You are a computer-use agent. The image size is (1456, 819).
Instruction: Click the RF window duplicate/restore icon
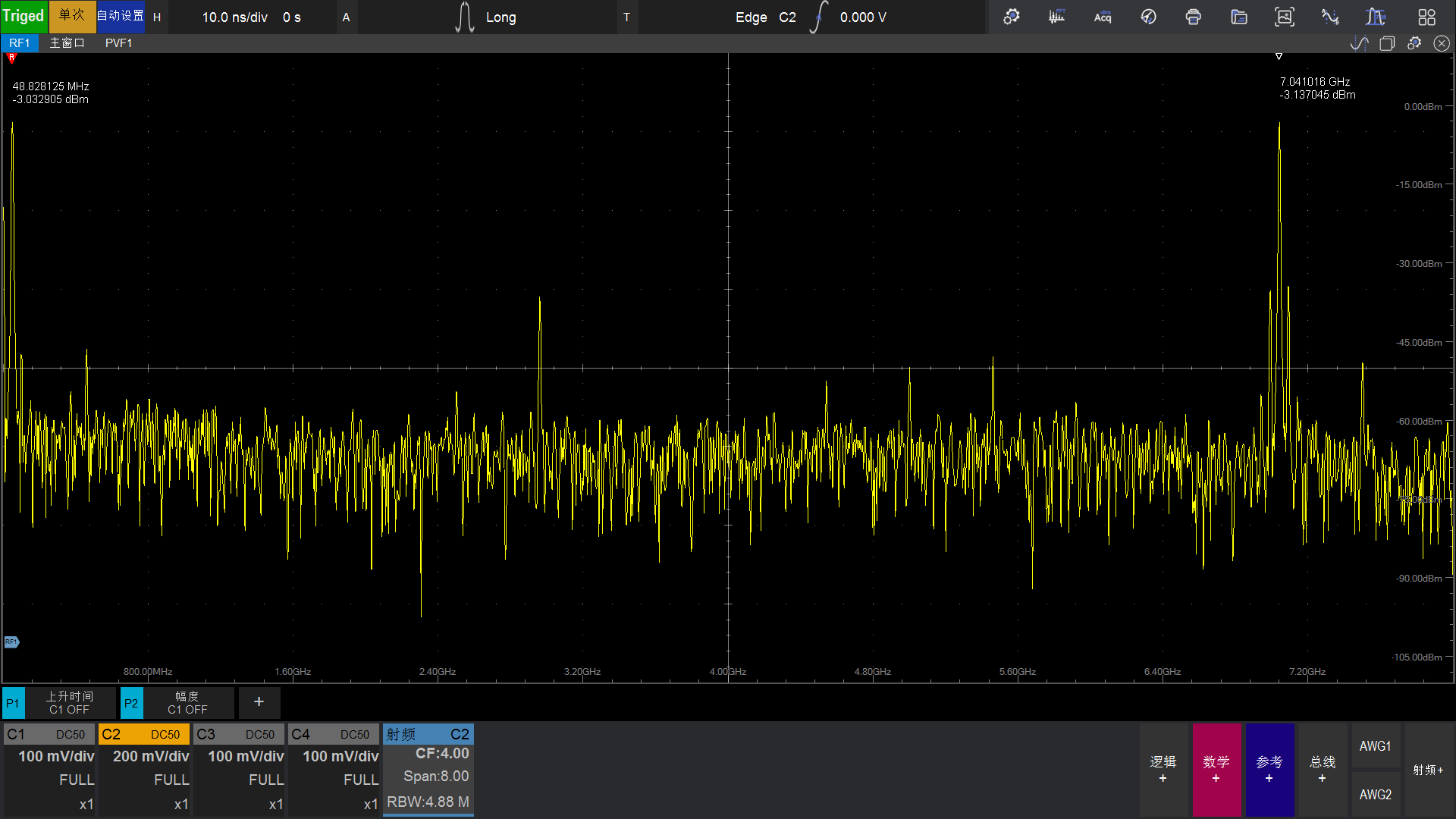point(1387,43)
